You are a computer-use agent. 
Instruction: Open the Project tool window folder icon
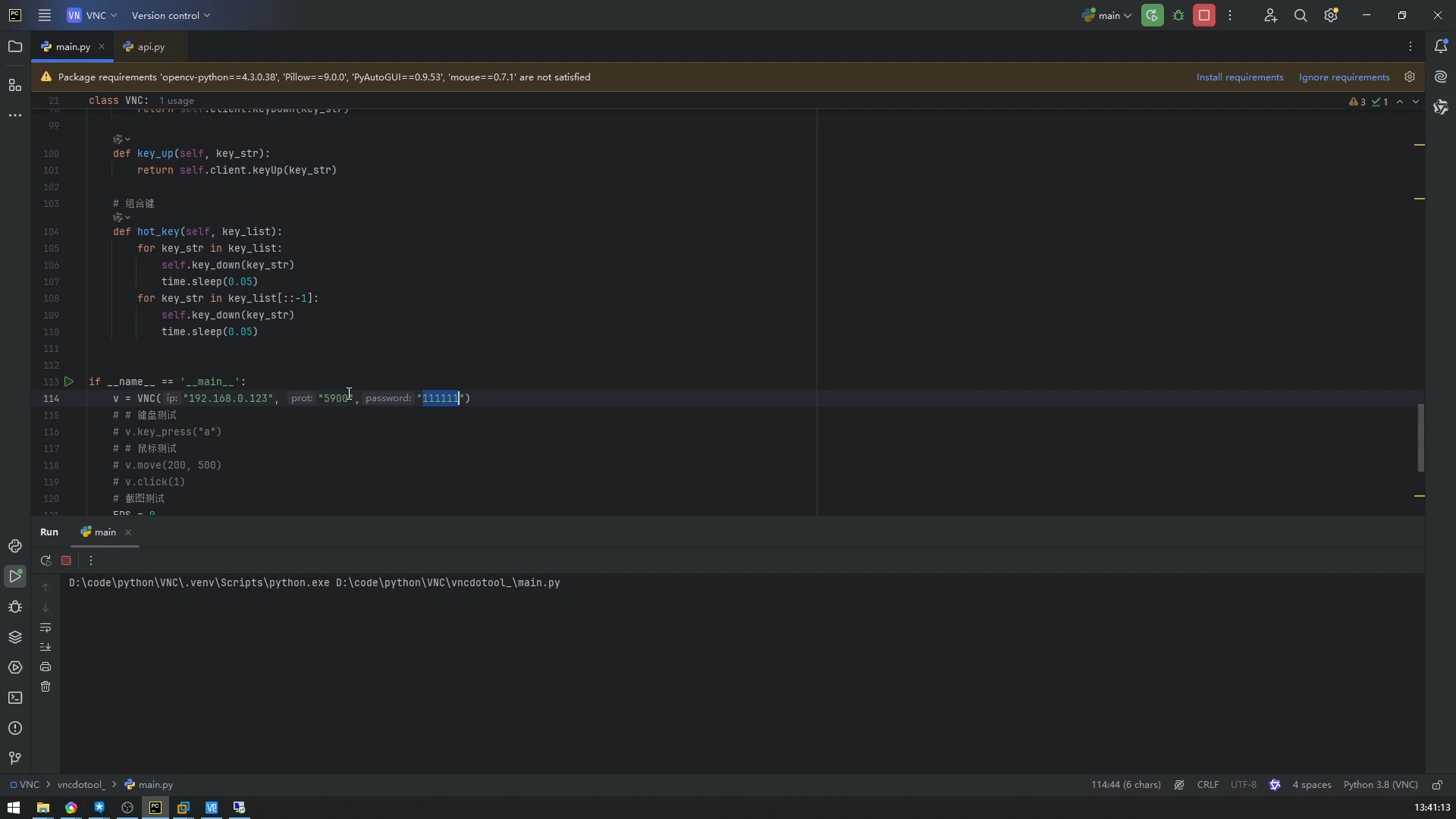tap(15, 47)
